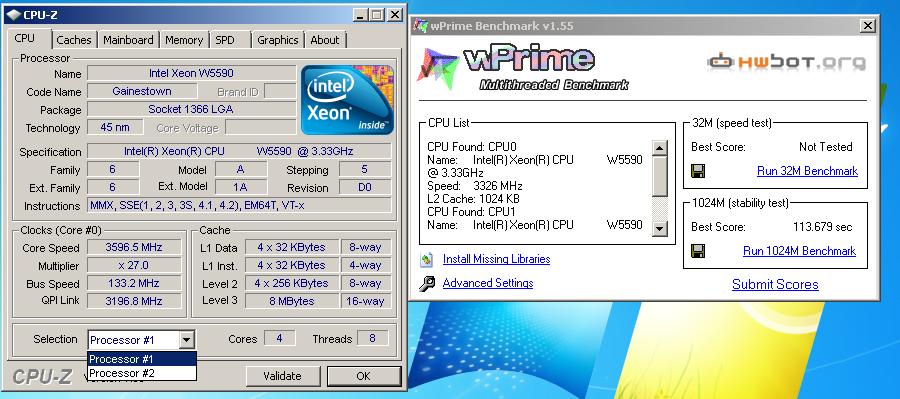
Task: Open the Advanced Settings link
Action: pyautogui.click(x=488, y=283)
